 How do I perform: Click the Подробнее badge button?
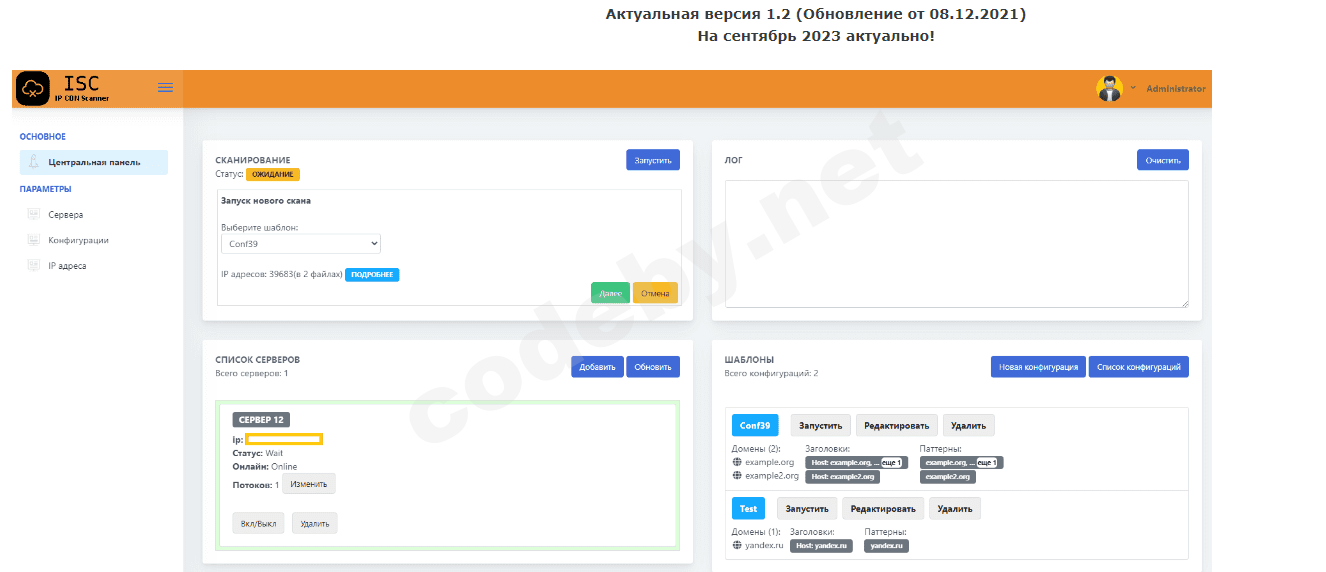372,274
